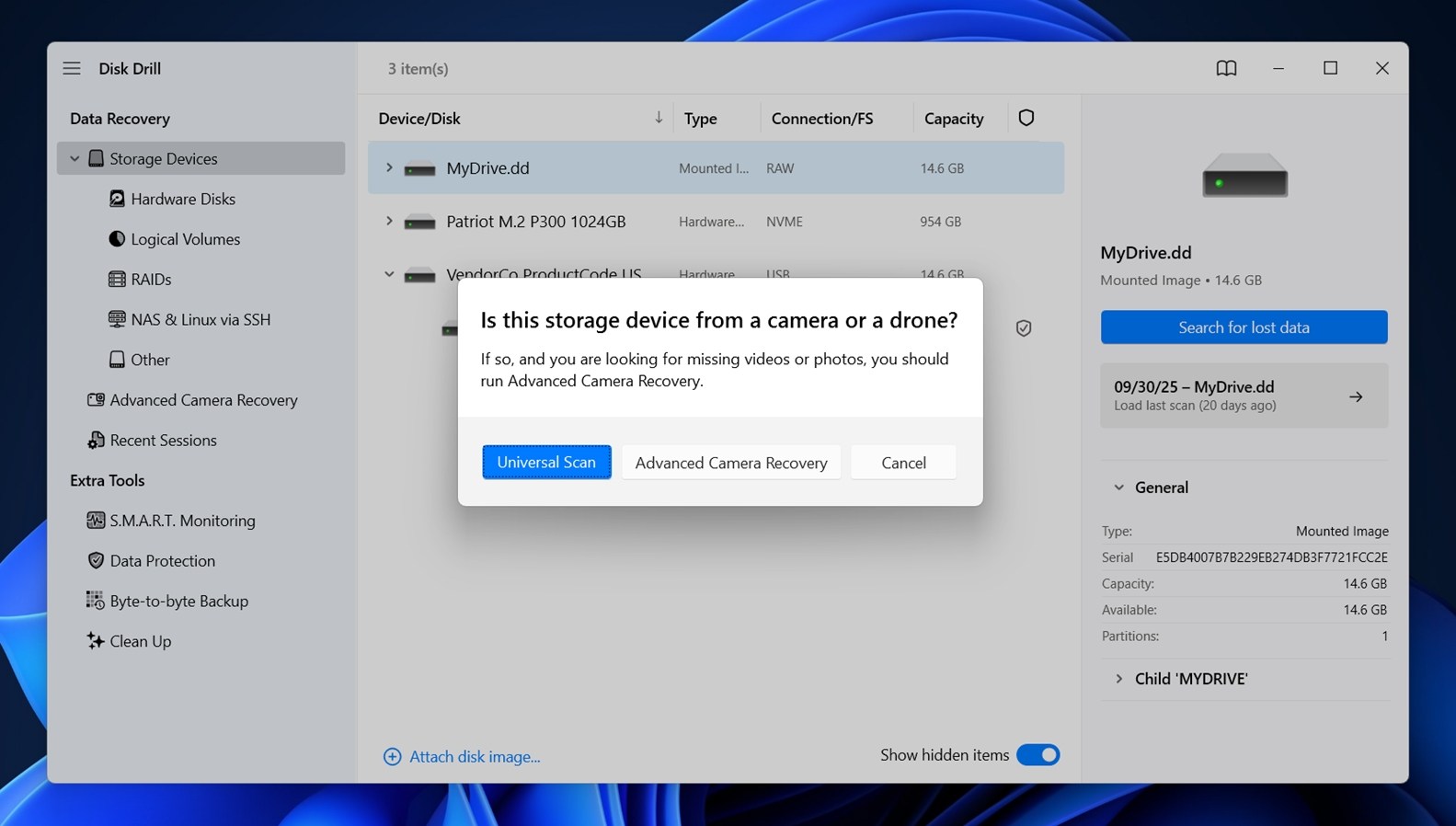Select Advanced Camera Recovery in sidebar

[x=203, y=400]
